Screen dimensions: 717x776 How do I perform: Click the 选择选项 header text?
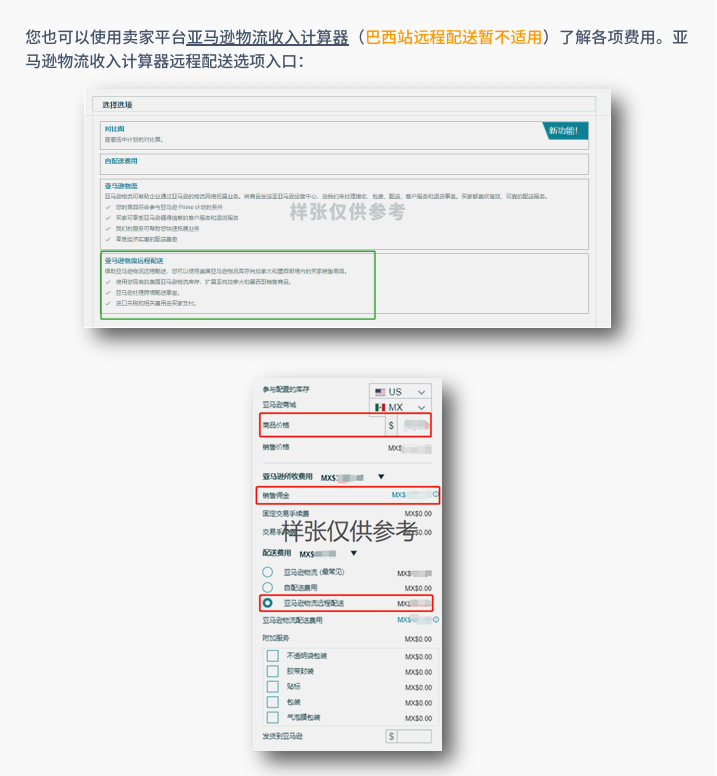tap(117, 105)
